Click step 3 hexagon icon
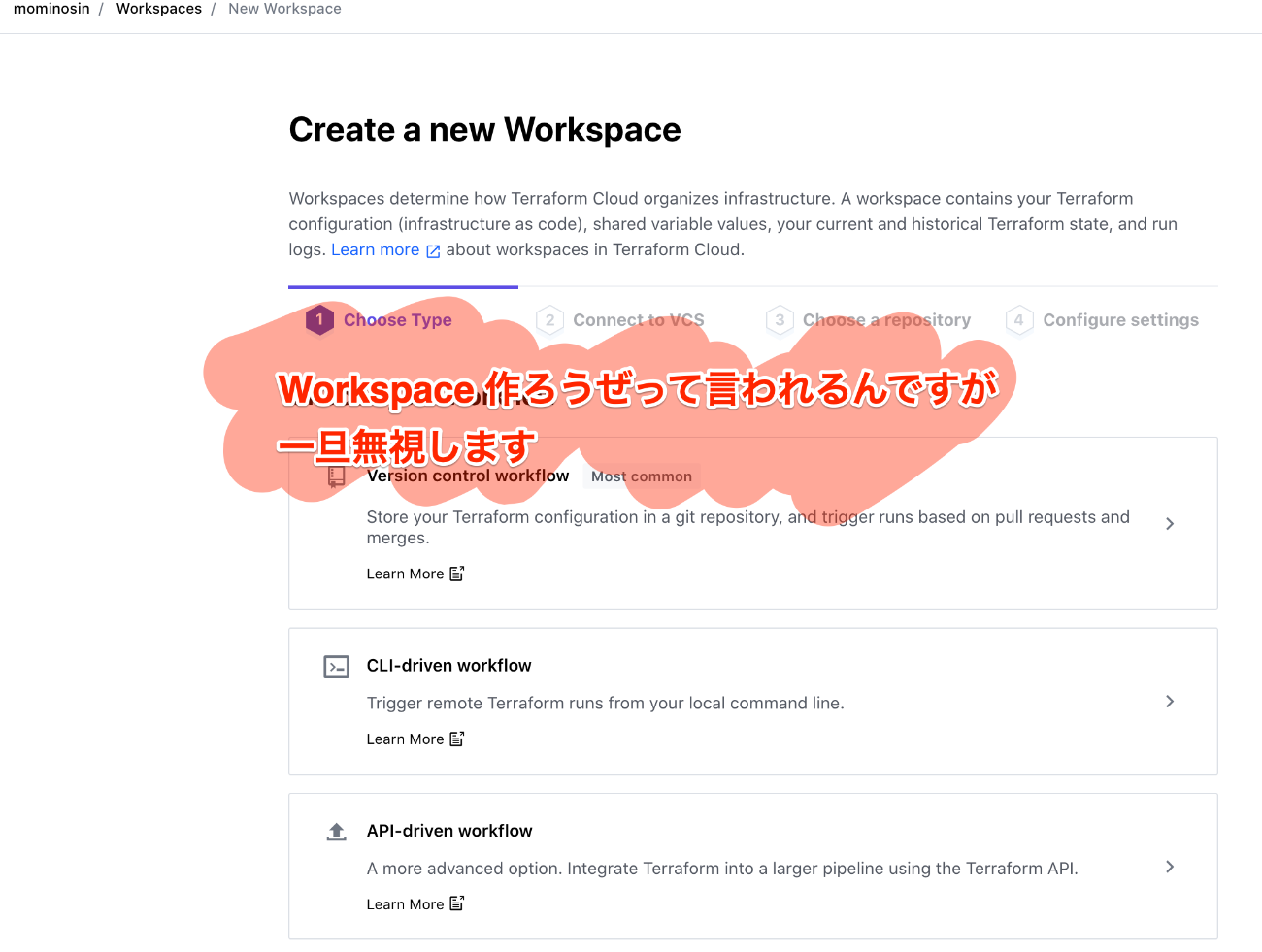The height and width of the screenshot is (952, 1262). point(780,320)
